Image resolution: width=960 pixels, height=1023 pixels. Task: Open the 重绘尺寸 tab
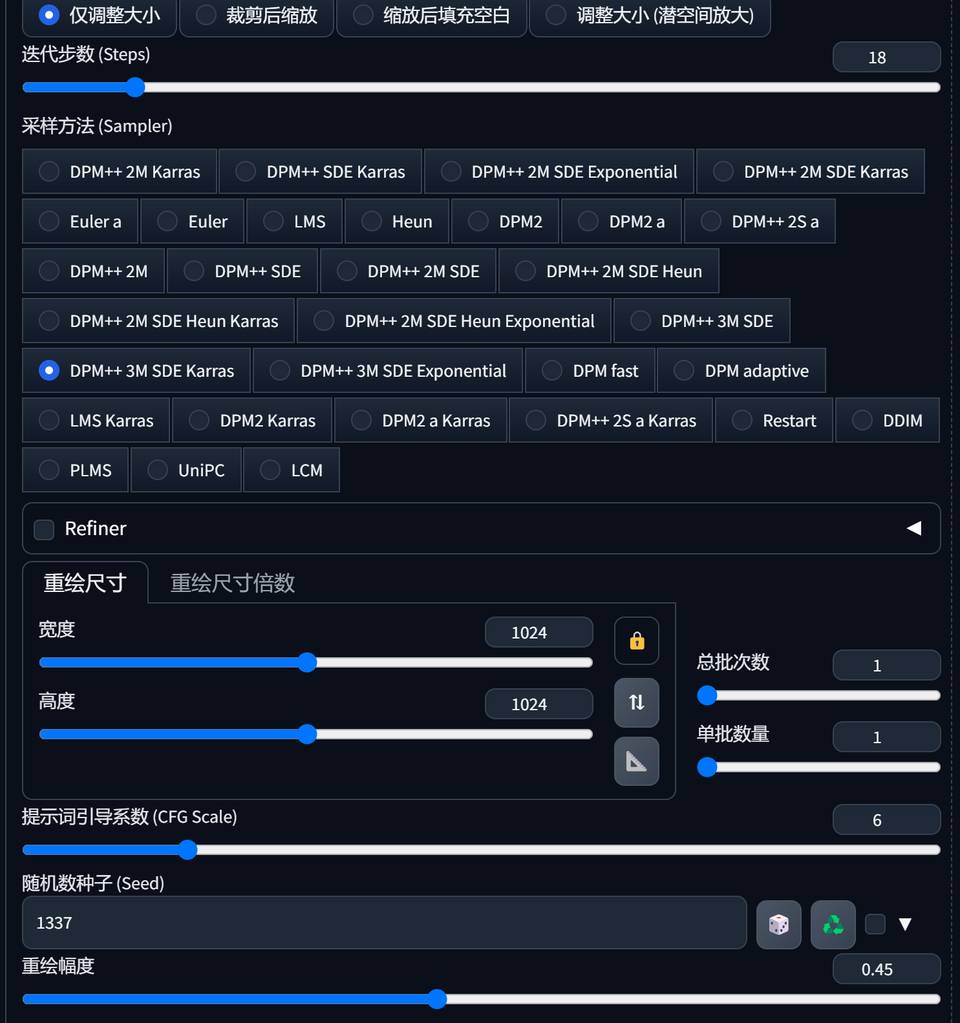pyautogui.click(x=85, y=583)
